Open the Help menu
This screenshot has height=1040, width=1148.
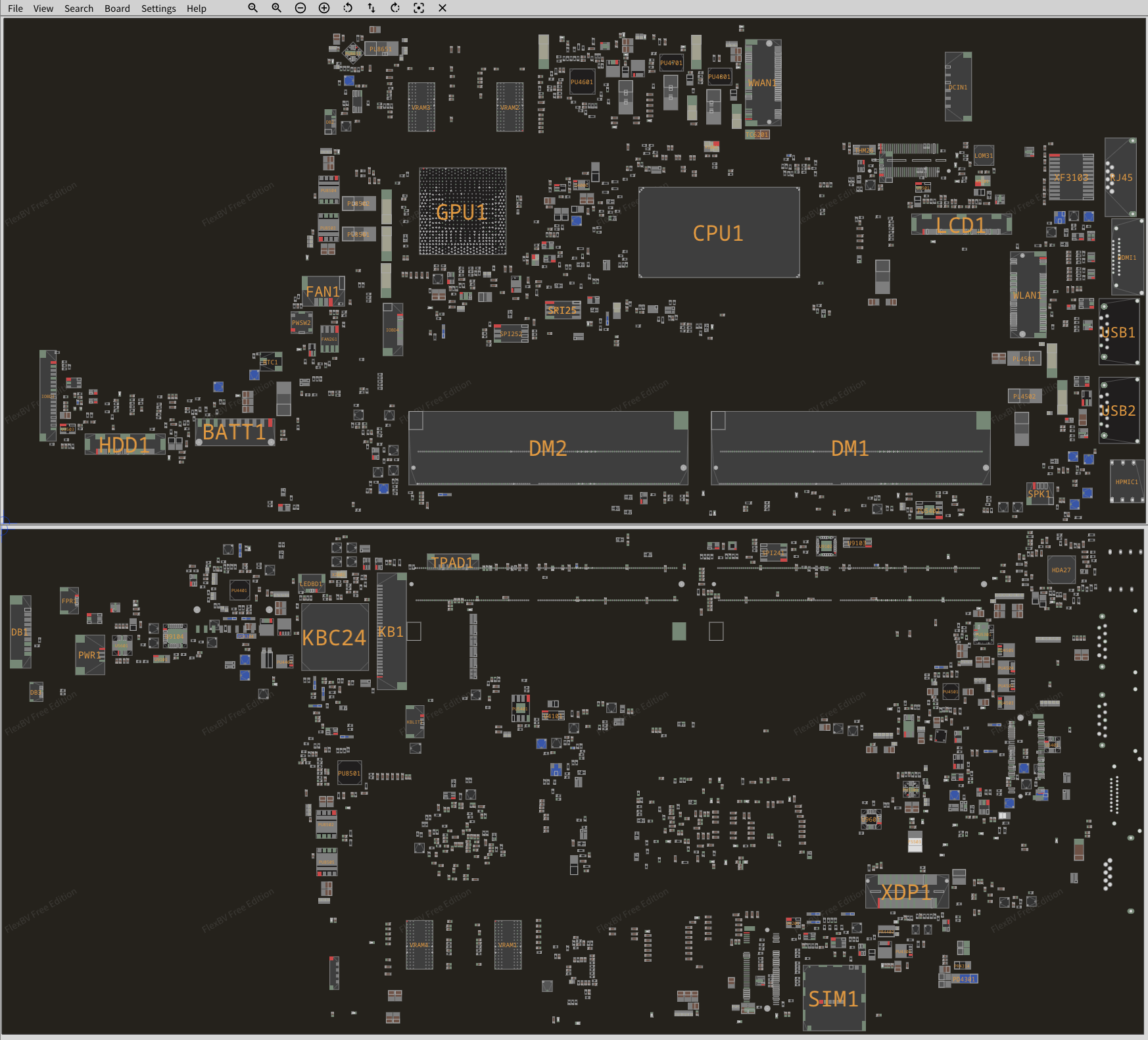click(196, 9)
